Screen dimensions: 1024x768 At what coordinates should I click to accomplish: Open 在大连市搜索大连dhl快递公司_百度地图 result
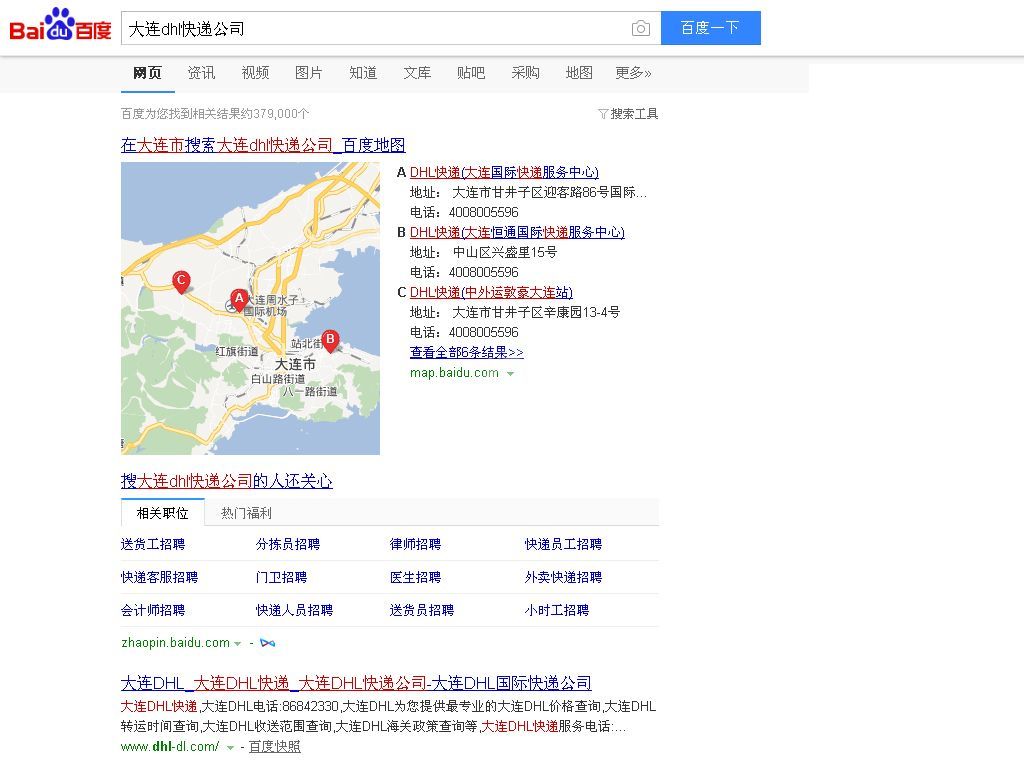[x=263, y=145]
